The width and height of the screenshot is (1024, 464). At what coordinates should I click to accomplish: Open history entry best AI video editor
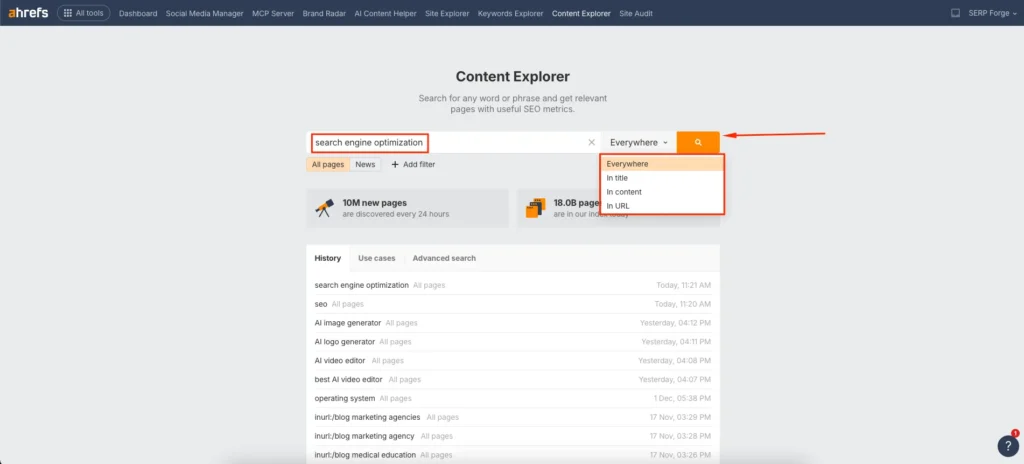(349, 380)
